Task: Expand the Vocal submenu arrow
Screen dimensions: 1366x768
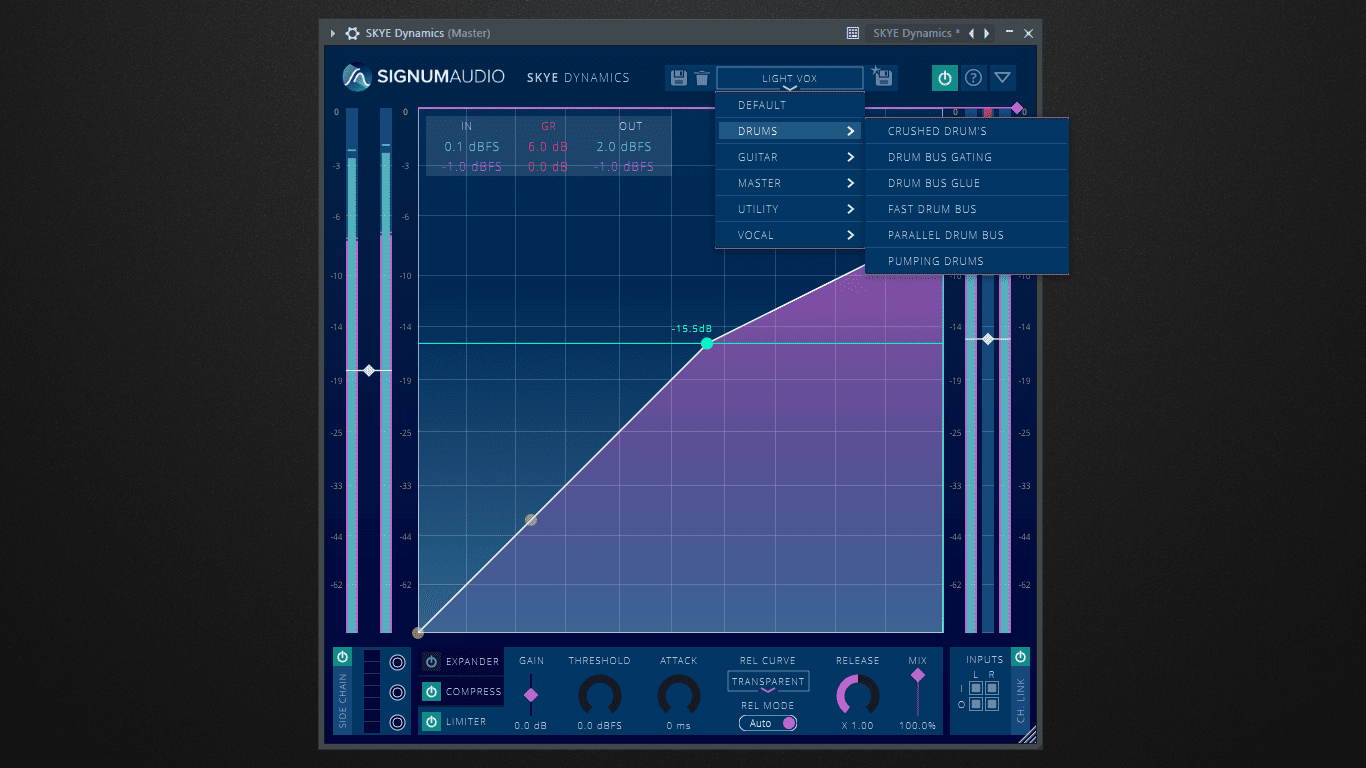Action: 851,235
